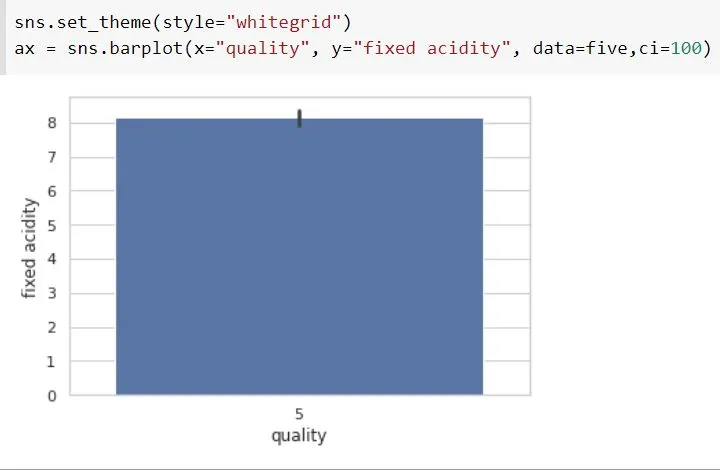Click the "whitegrid" string in code
The width and height of the screenshot is (720, 470).
pos(283,22)
